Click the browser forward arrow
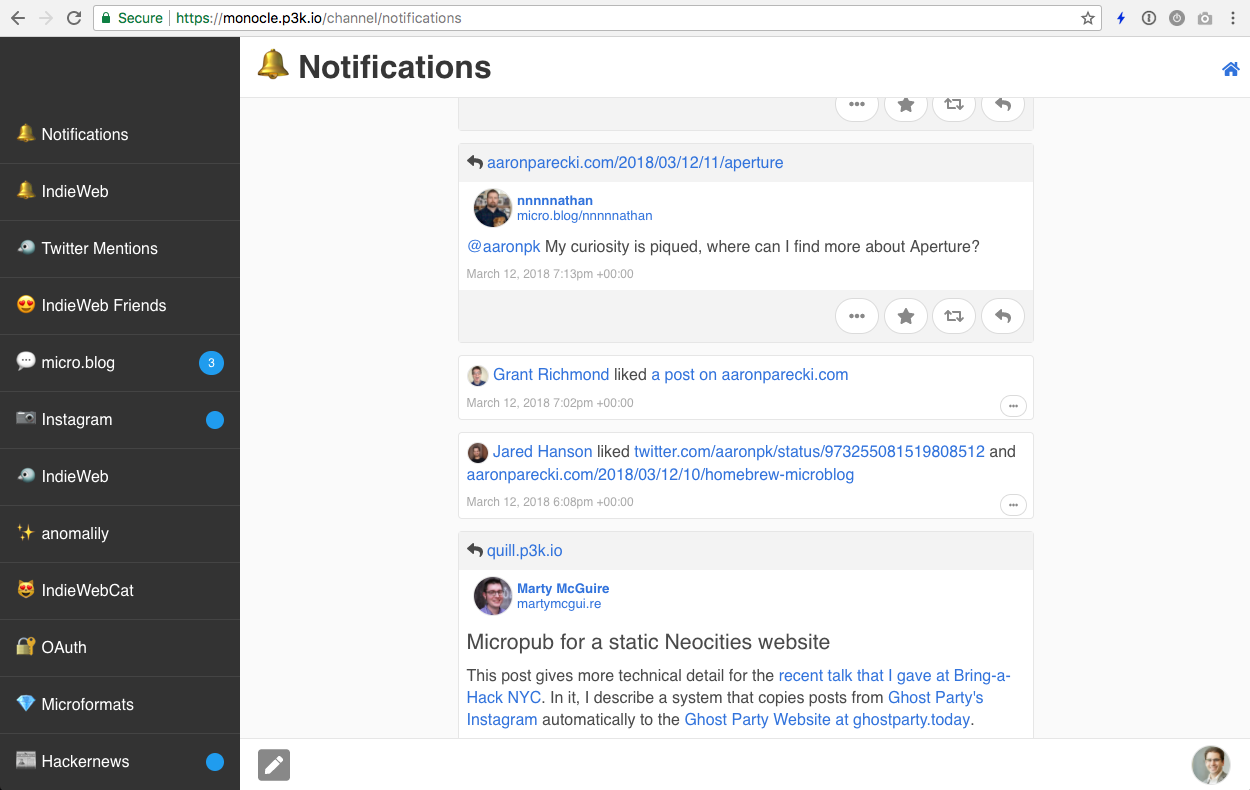1250x790 pixels. [x=45, y=18]
